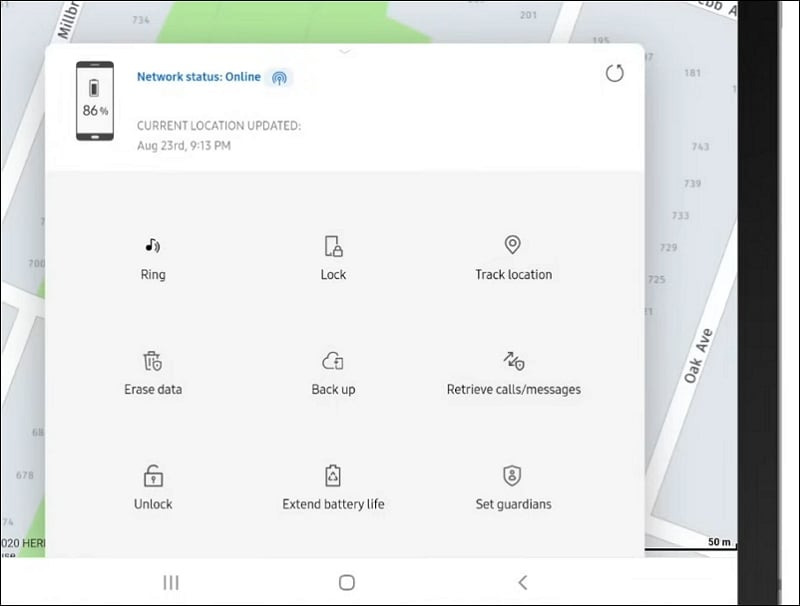Select the Track location pin icon
Image resolution: width=800 pixels, height=606 pixels.
pyautogui.click(x=512, y=244)
